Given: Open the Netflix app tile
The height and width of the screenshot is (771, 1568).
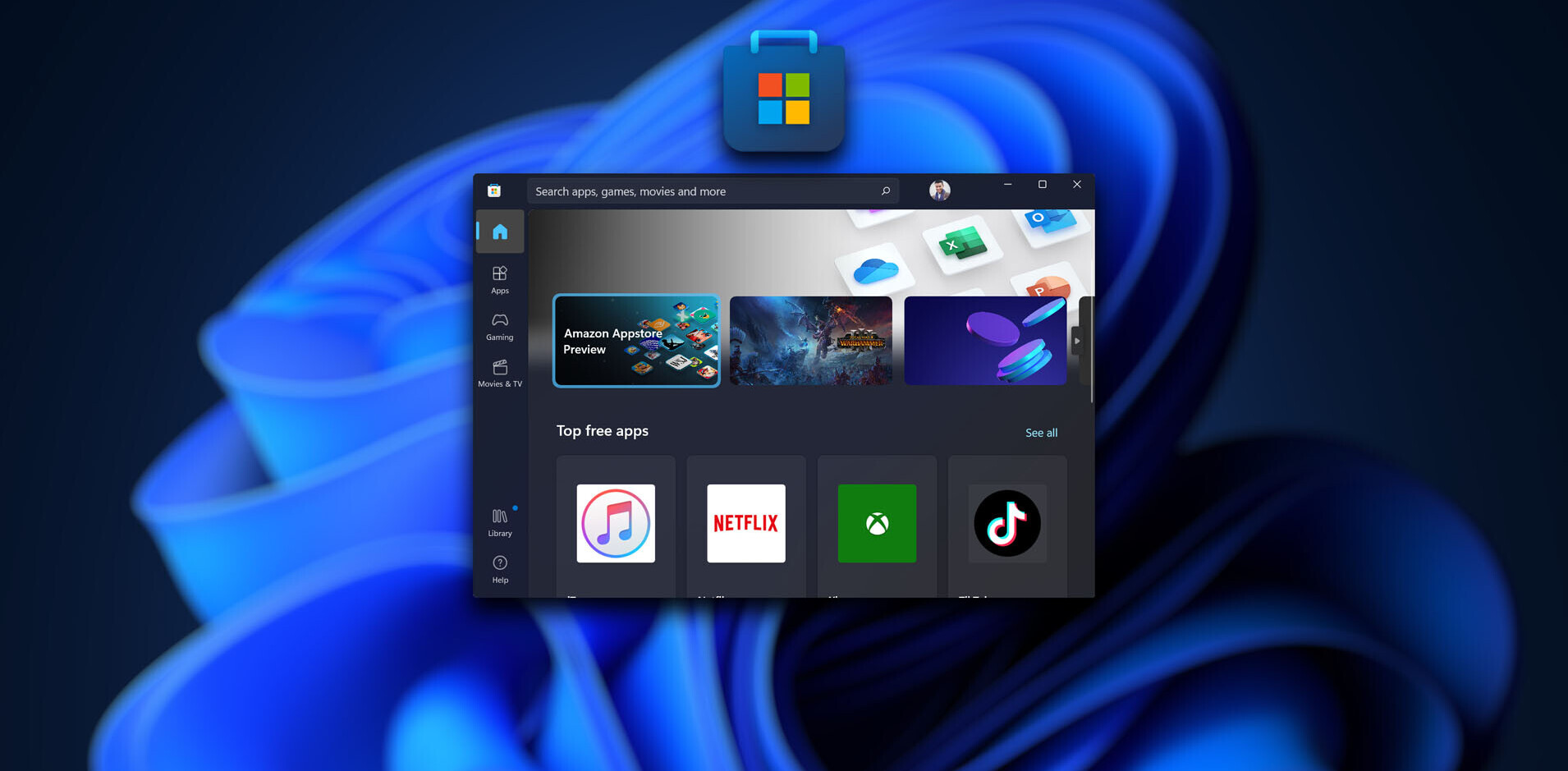Looking at the screenshot, I should point(745,524).
